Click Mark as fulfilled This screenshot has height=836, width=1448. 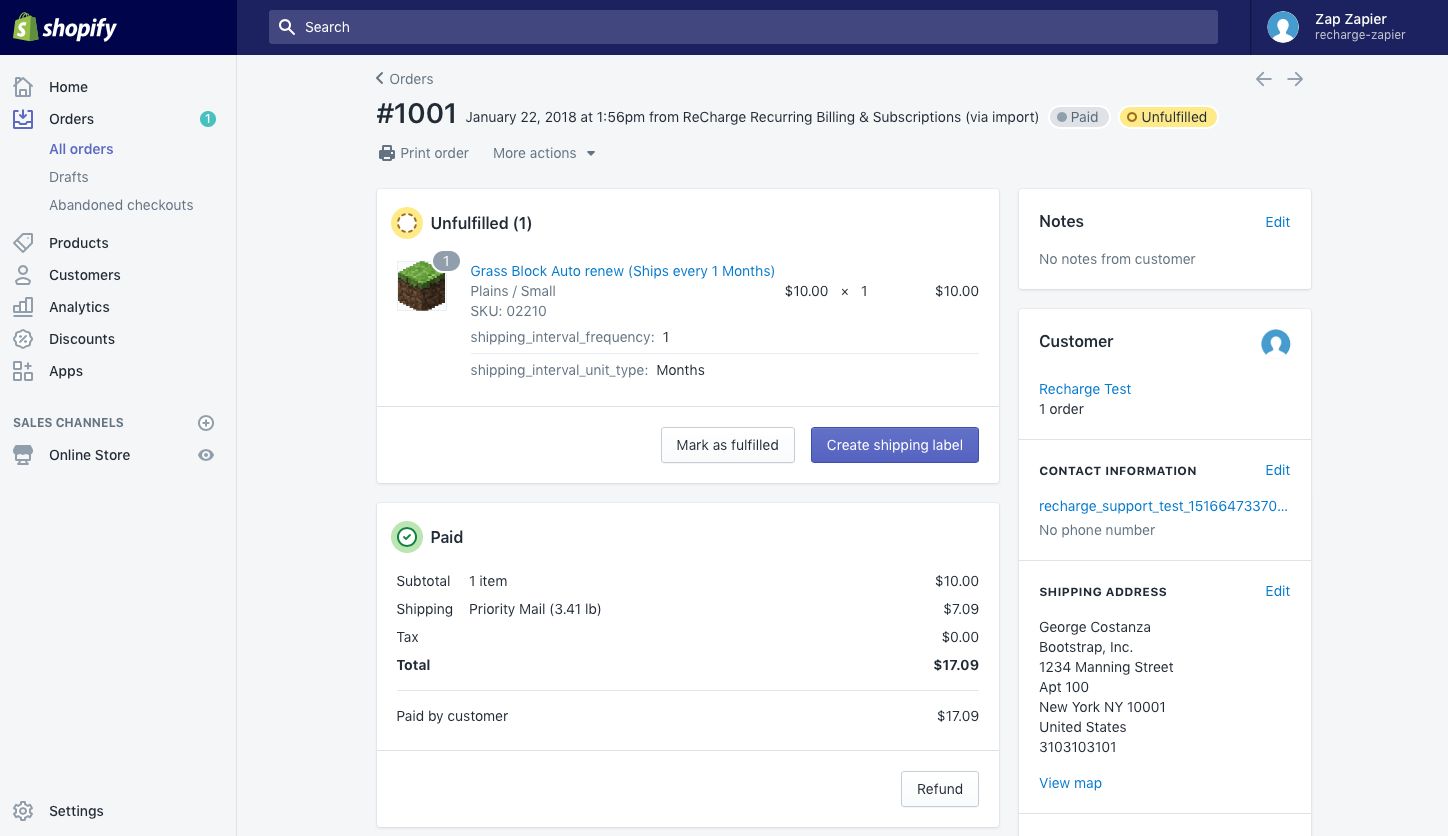point(727,445)
